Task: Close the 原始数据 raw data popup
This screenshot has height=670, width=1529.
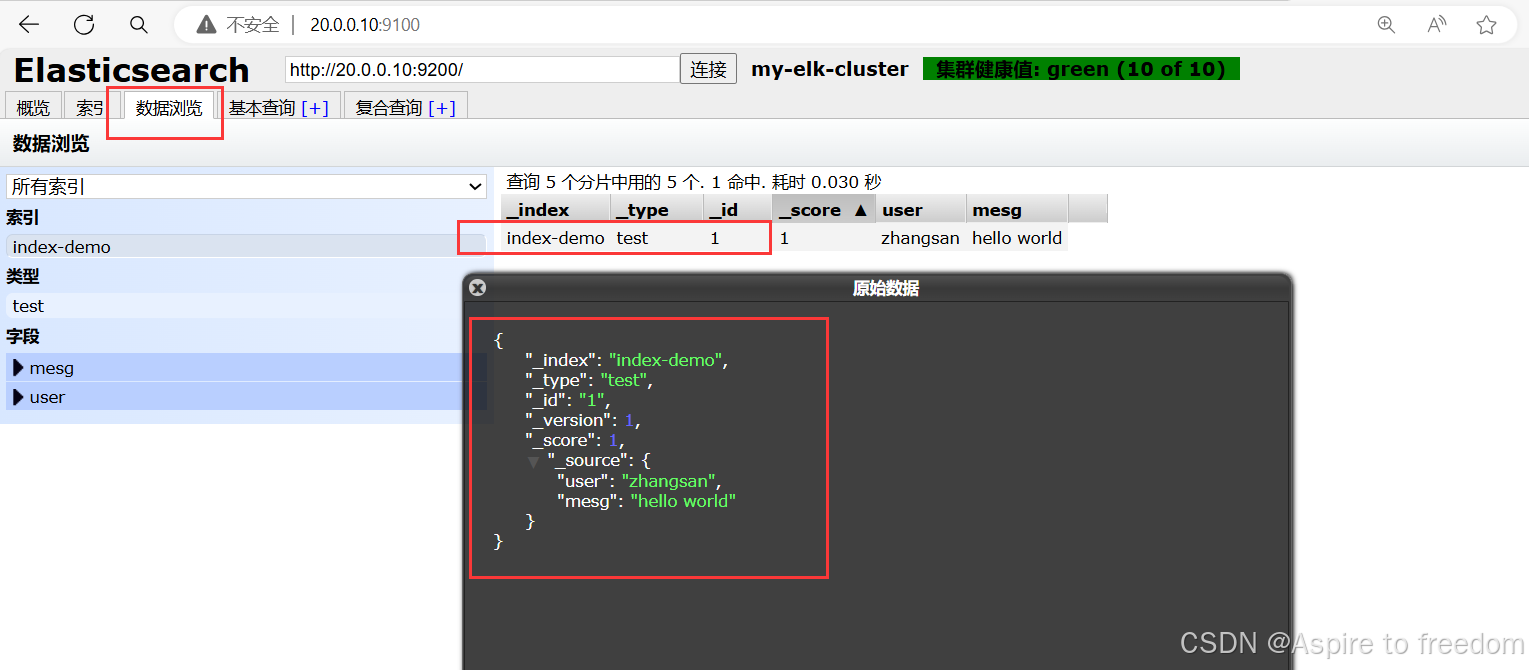Action: click(x=478, y=288)
